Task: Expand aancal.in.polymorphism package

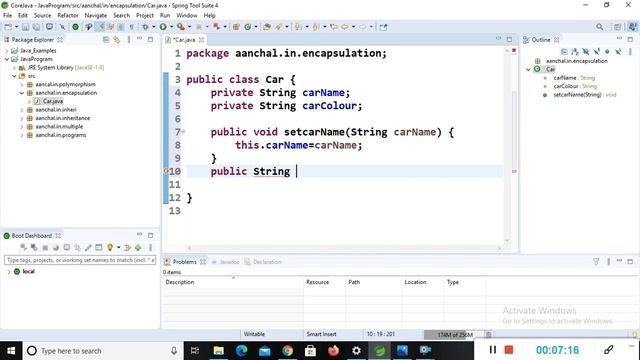Action: (x=22, y=84)
